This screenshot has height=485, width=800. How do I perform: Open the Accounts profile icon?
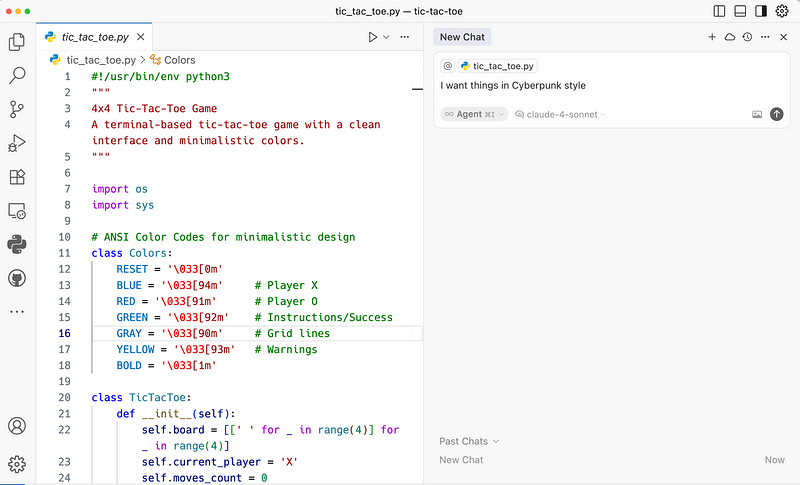click(x=17, y=426)
